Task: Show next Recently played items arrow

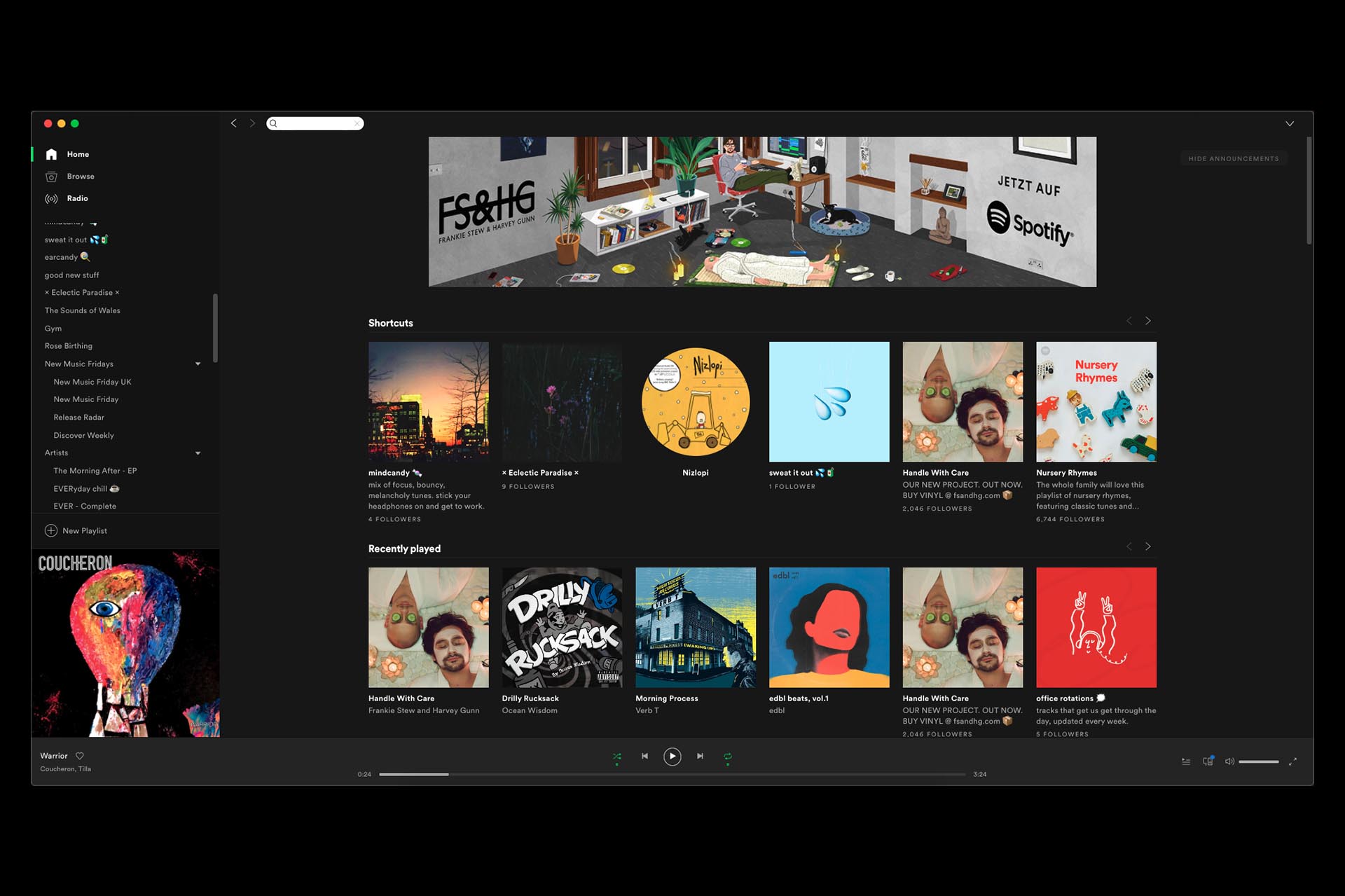Action: point(1147,546)
